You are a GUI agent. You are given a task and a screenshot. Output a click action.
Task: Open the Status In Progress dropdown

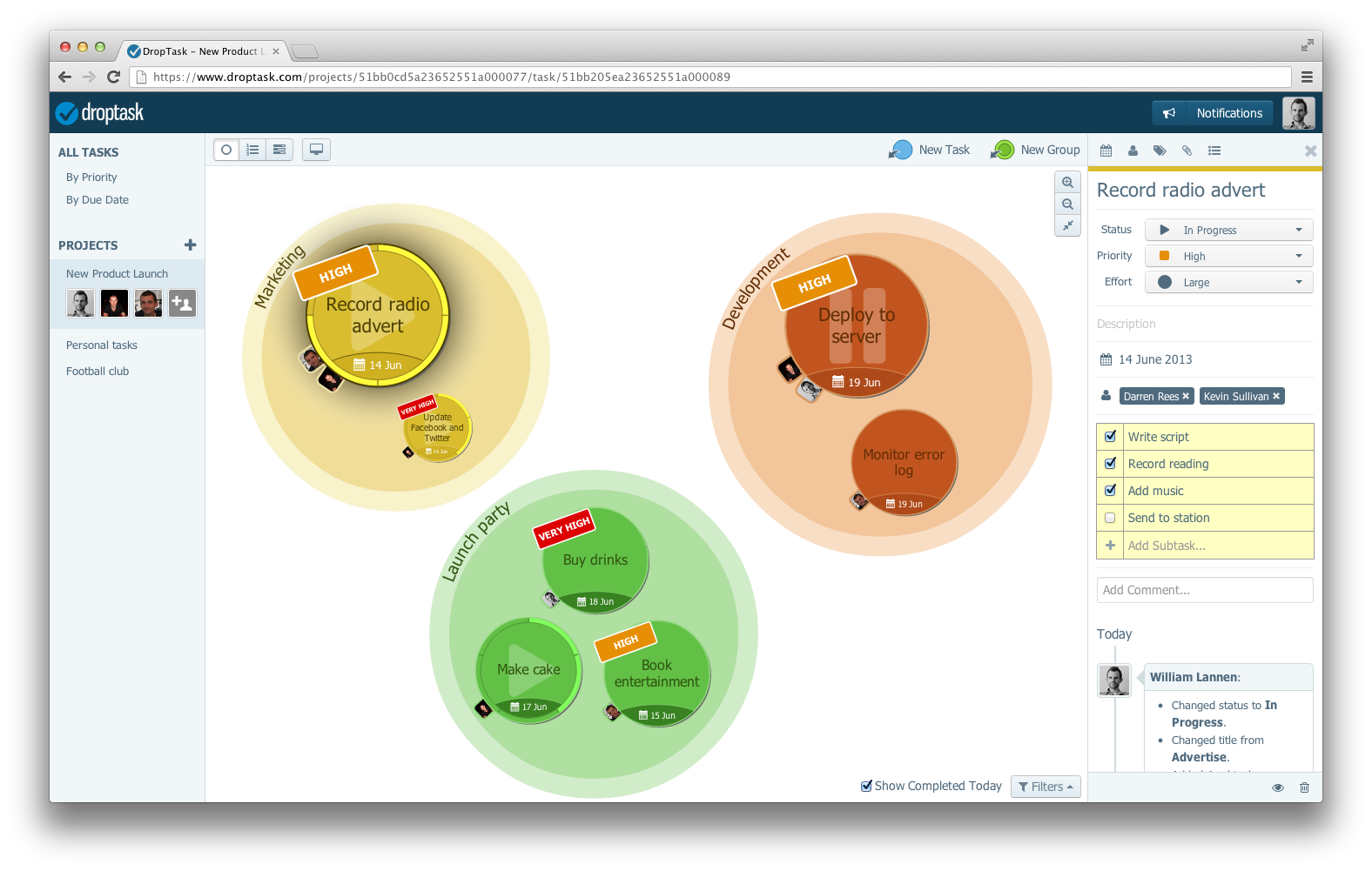1228,230
